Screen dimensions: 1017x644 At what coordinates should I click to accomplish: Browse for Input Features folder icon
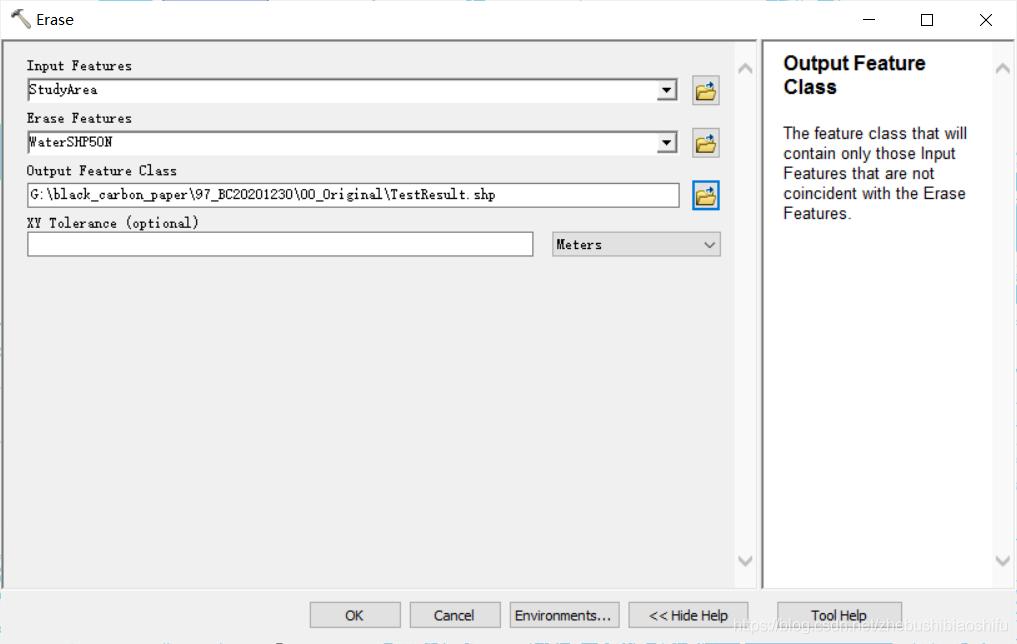pos(706,91)
